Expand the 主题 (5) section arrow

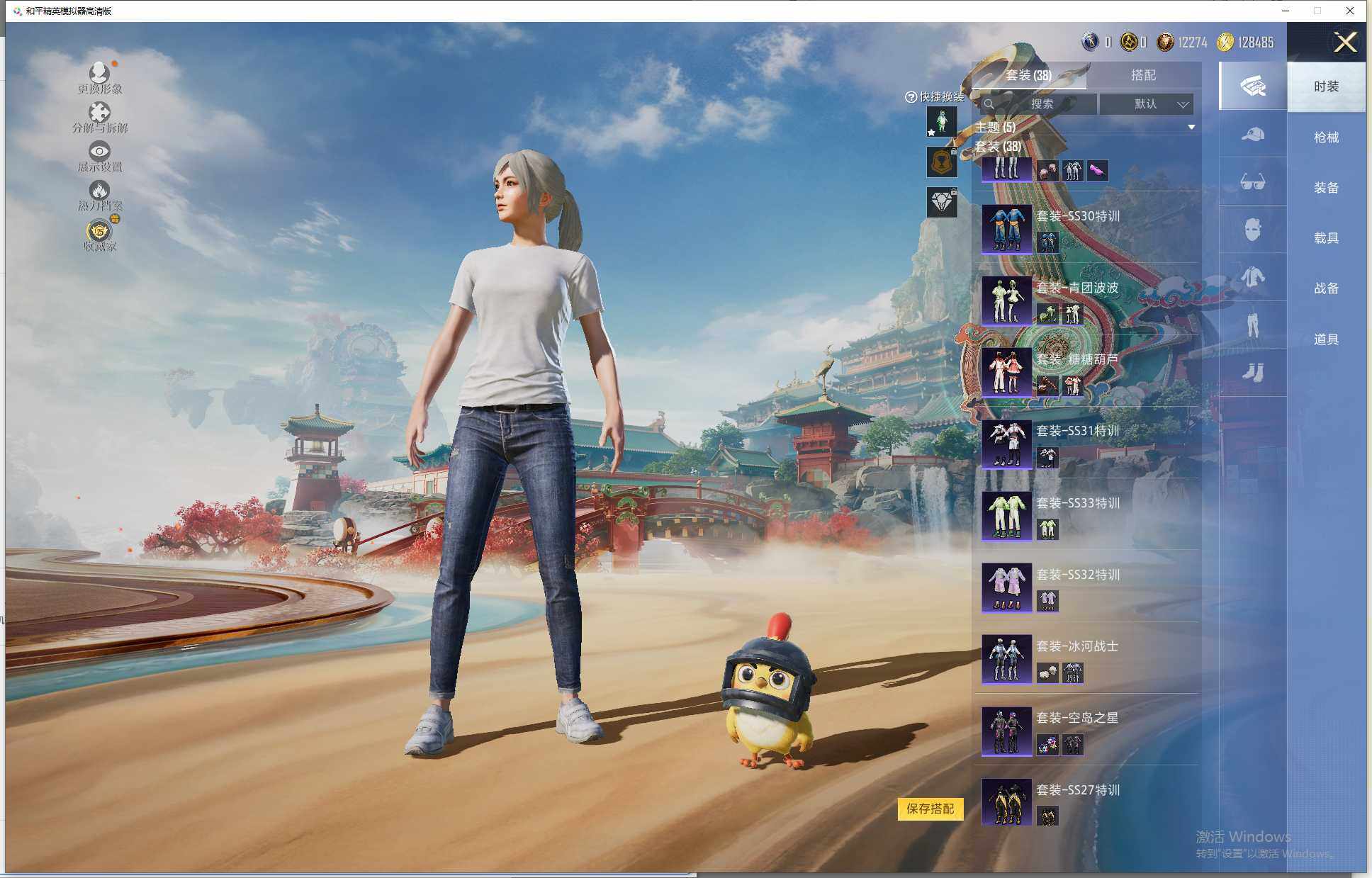click(x=1191, y=128)
